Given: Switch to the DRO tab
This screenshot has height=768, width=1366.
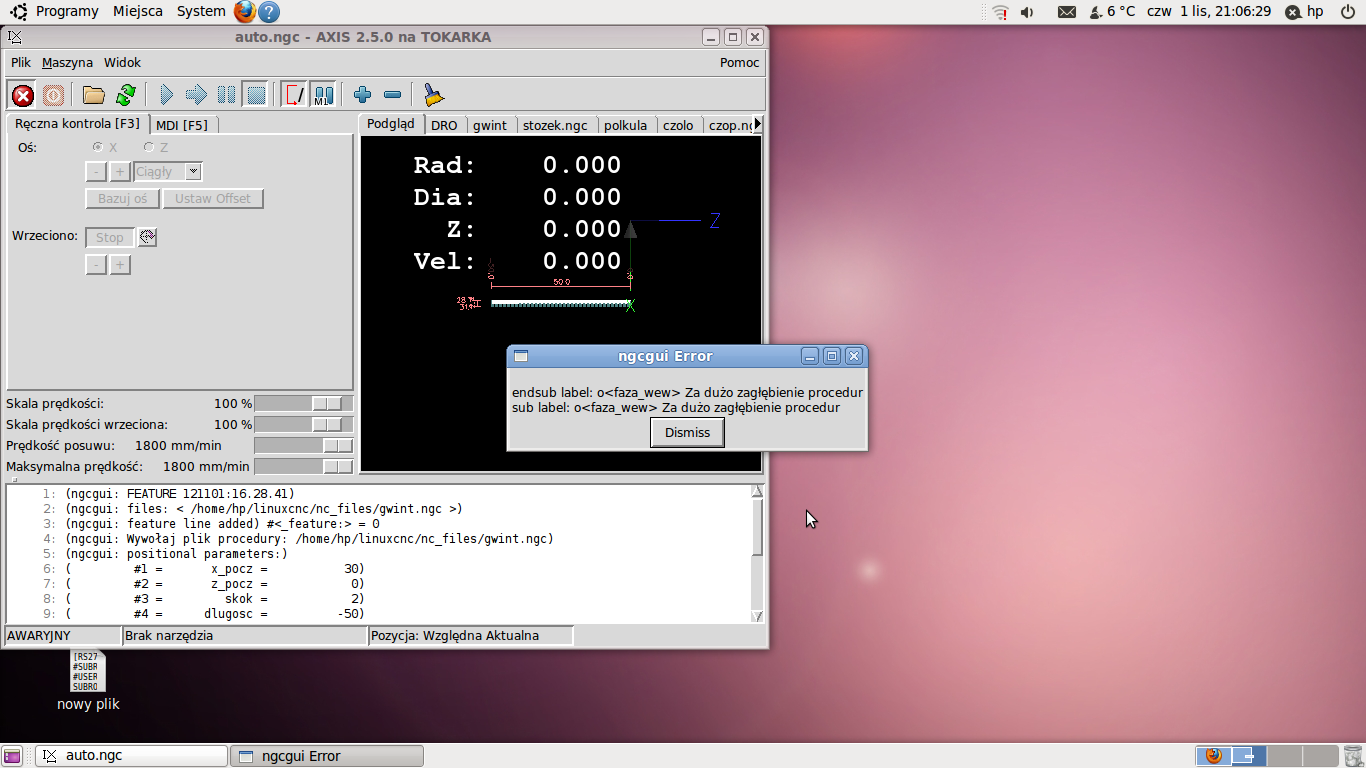Looking at the screenshot, I should click(x=444, y=126).
